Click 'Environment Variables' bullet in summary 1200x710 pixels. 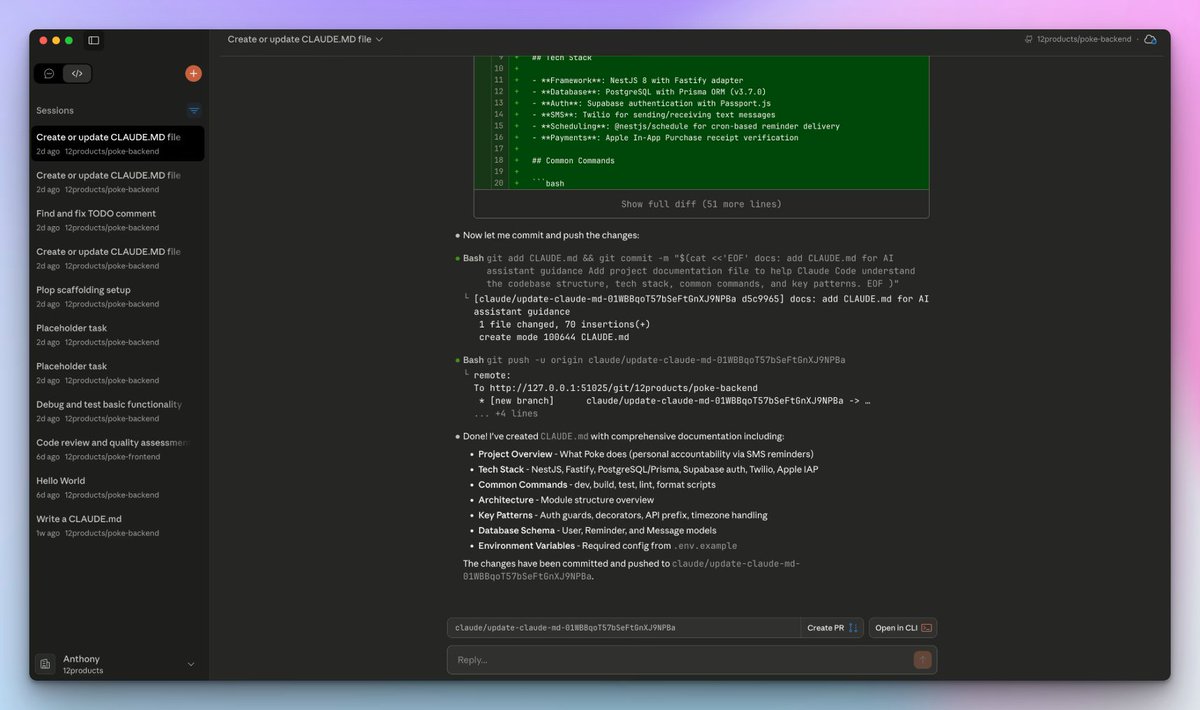pos(526,546)
